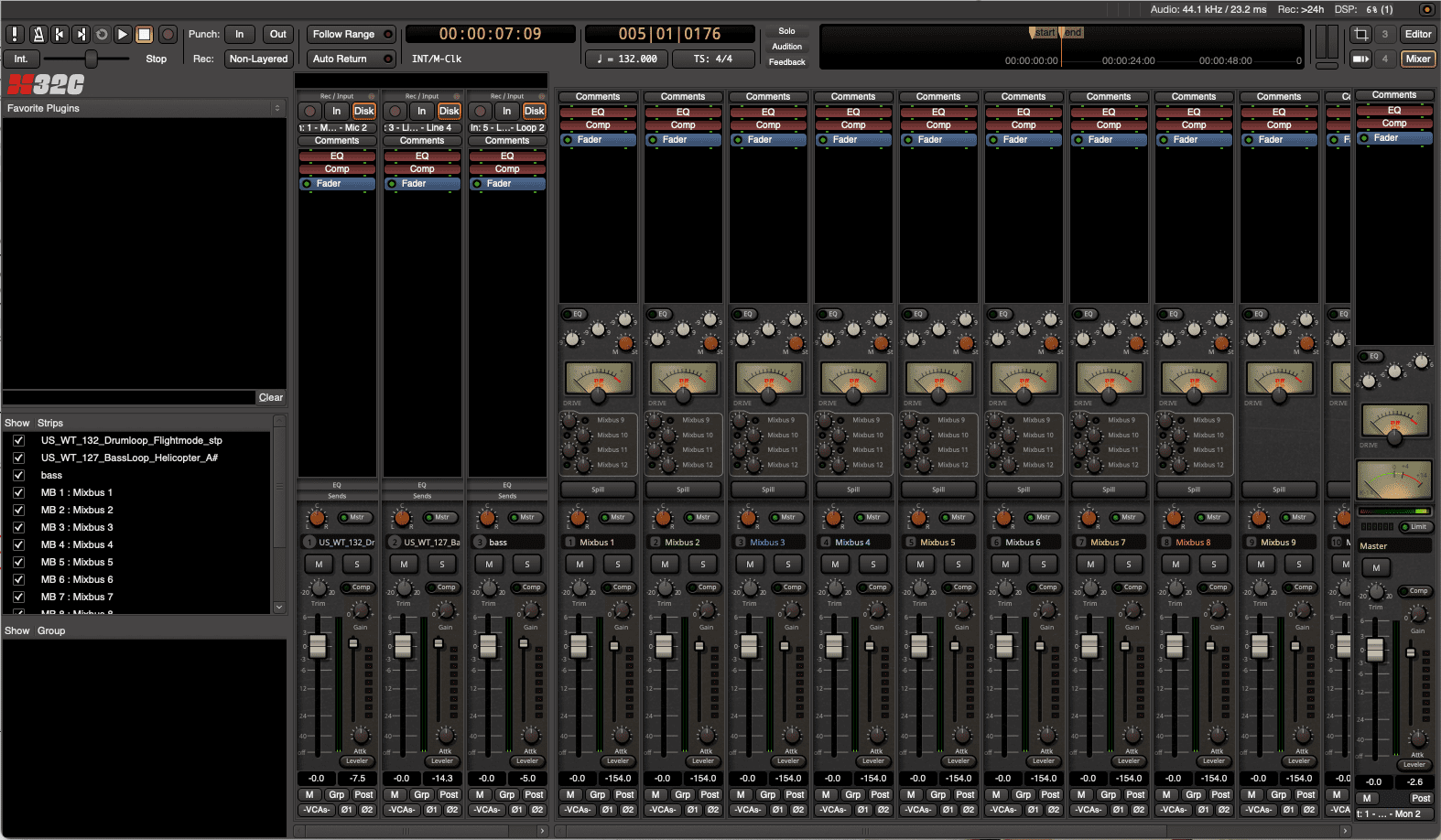Uncheck MB 7 : Mixbus 7 checkbox

pos(18,597)
